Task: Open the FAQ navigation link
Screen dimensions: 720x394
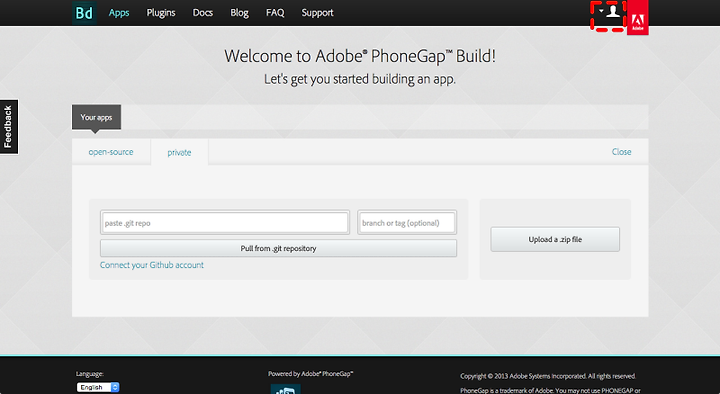Action: (275, 13)
